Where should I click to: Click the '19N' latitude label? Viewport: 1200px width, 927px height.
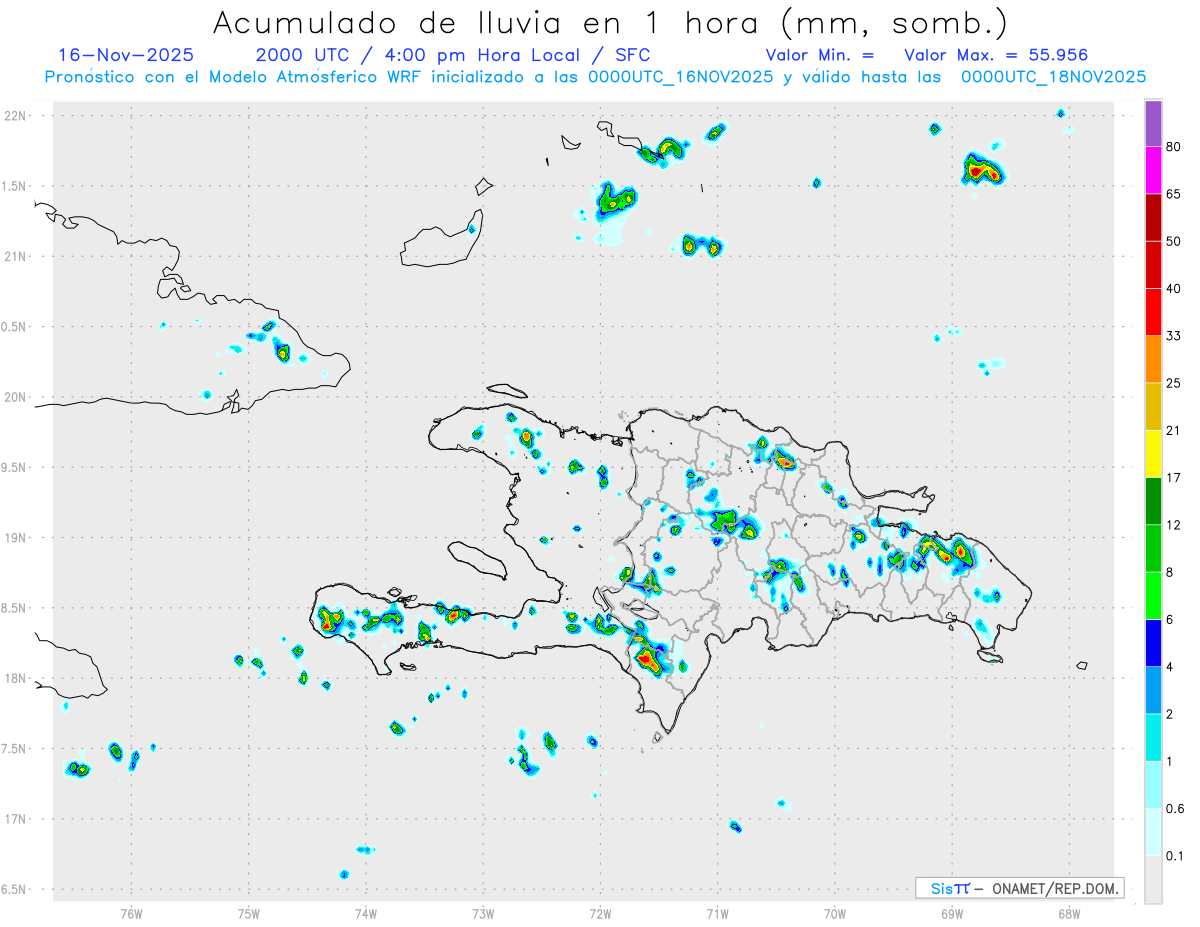click(16, 538)
